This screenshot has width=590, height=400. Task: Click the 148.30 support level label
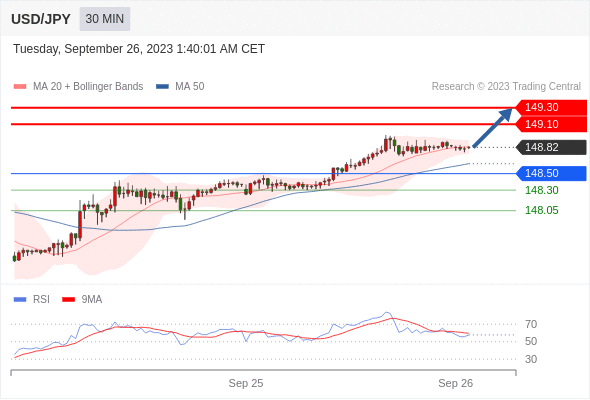click(x=541, y=190)
